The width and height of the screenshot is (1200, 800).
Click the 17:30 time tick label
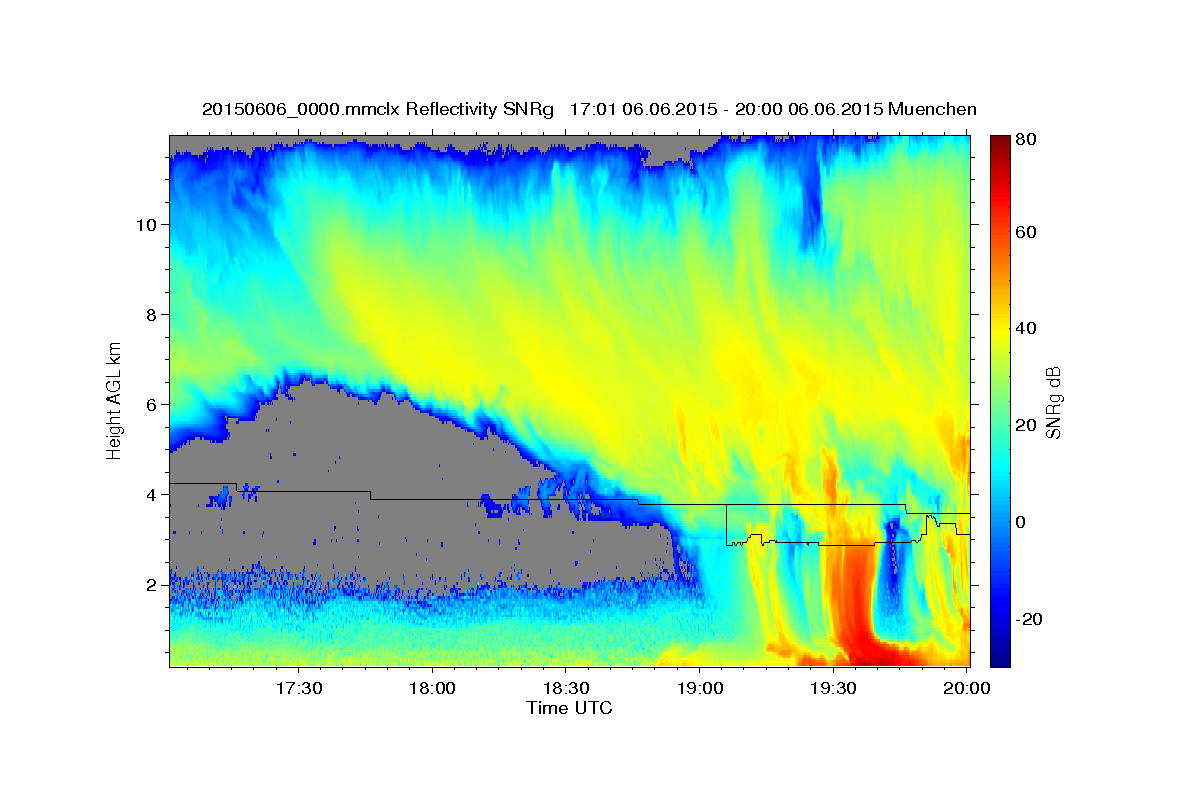tap(298, 689)
